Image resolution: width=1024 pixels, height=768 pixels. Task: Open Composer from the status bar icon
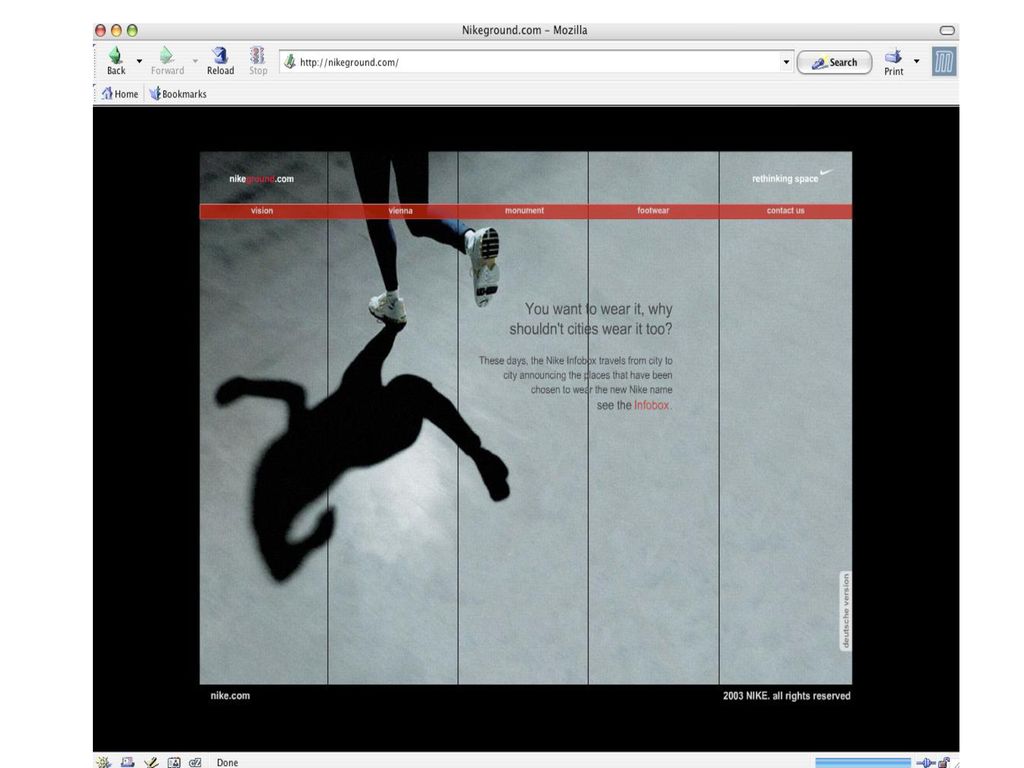click(x=151, y=762)
